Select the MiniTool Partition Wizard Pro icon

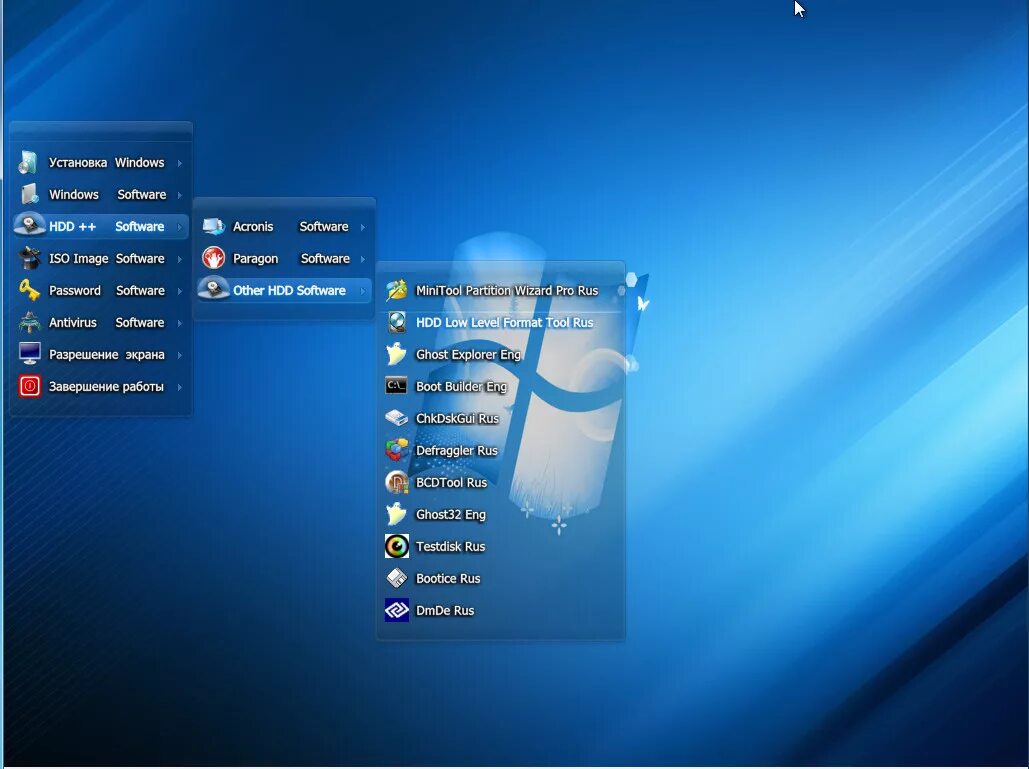(x=396, y=290)
